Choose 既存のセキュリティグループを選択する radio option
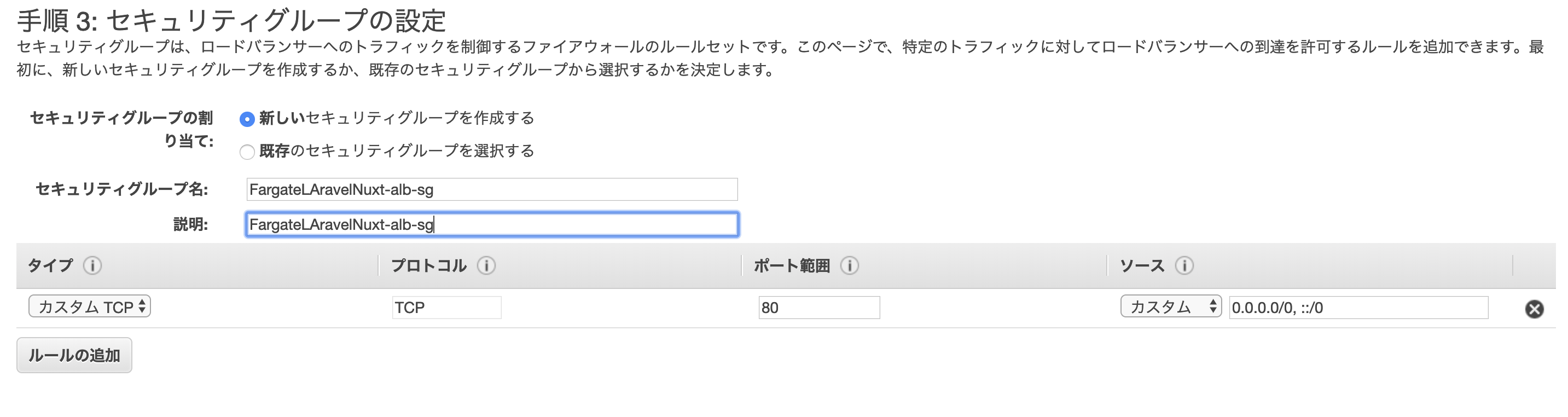The width and height of the screenshot is (1568, 417). tap(247, 152)
